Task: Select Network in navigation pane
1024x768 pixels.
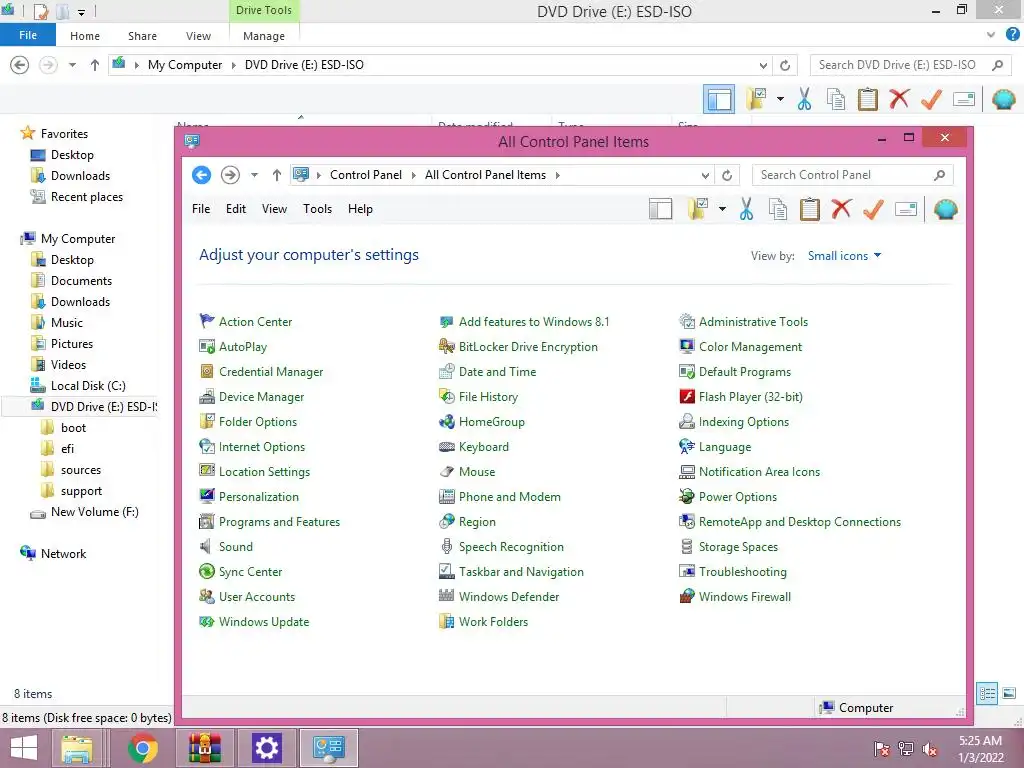Action: click(x=63, y=554)
